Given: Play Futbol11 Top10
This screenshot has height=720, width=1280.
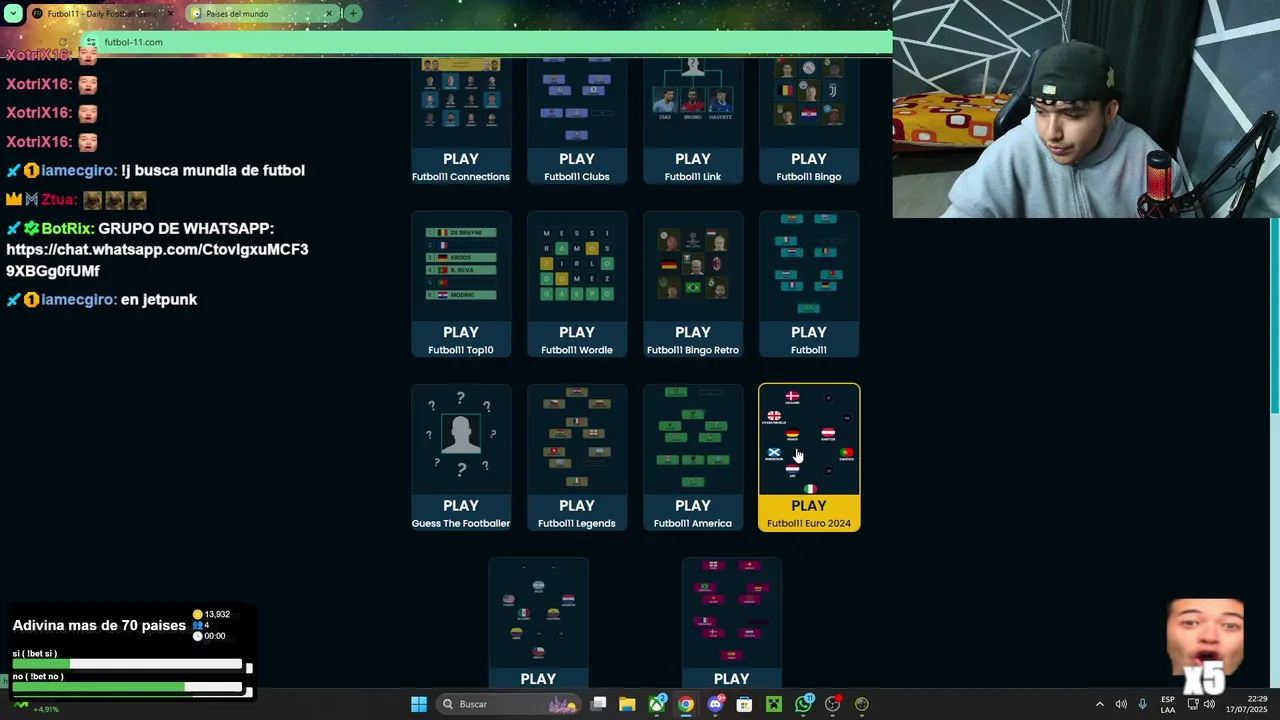Looking at the screenshot, I should point(461,284).
